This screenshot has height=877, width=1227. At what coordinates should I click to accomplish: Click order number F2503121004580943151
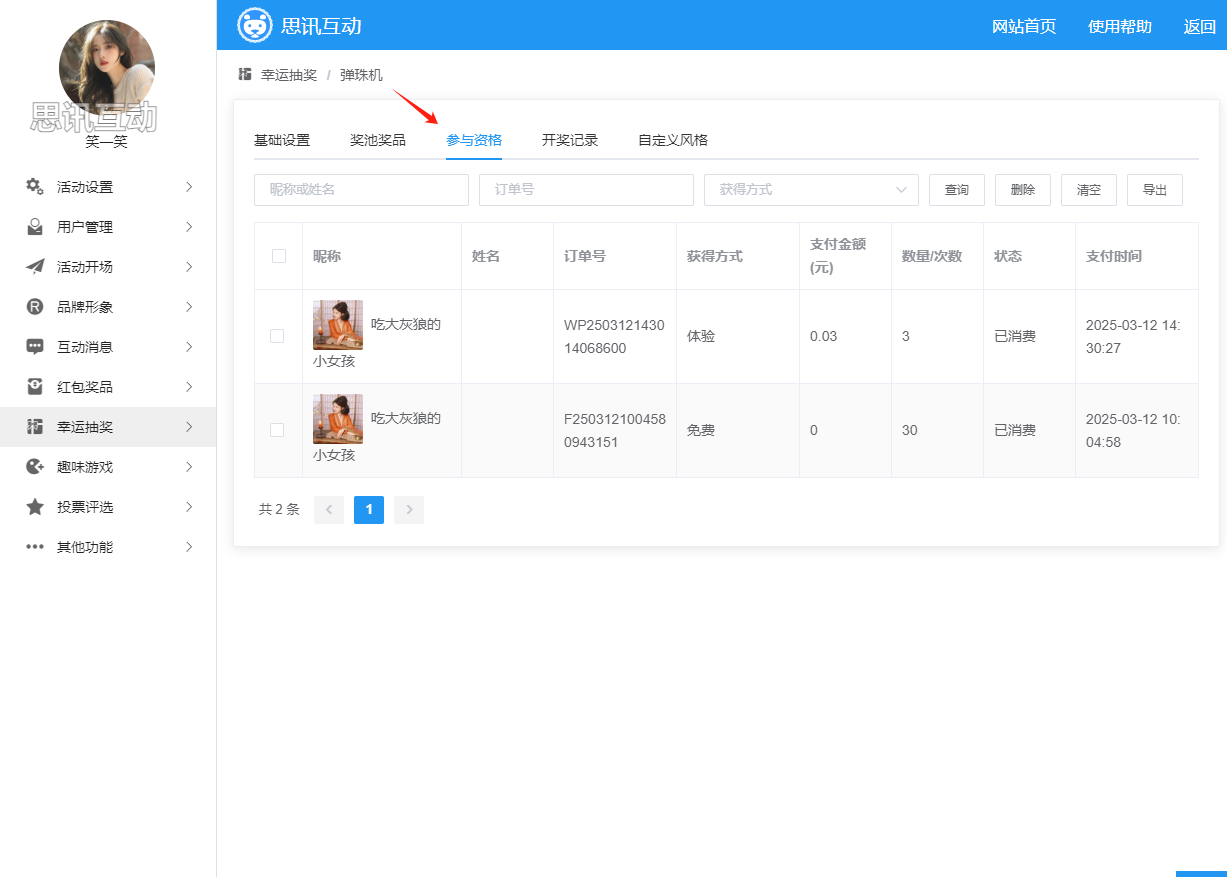(x=614, y=430)
